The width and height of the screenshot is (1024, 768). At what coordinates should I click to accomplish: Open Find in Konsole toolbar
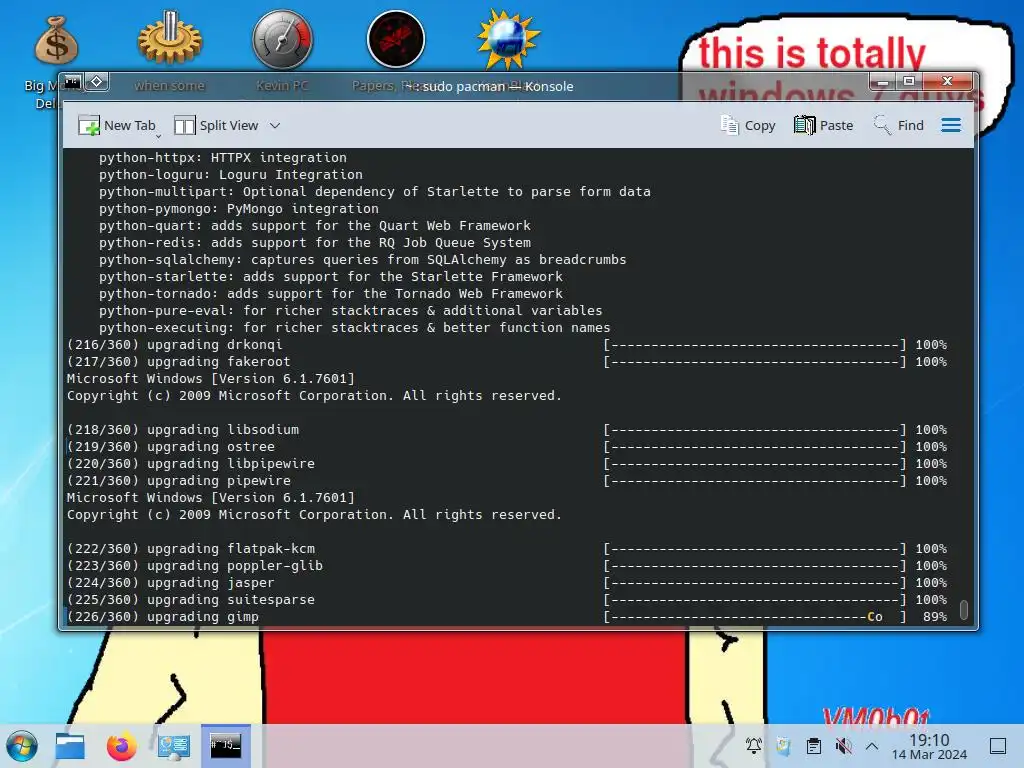[899, 125]
